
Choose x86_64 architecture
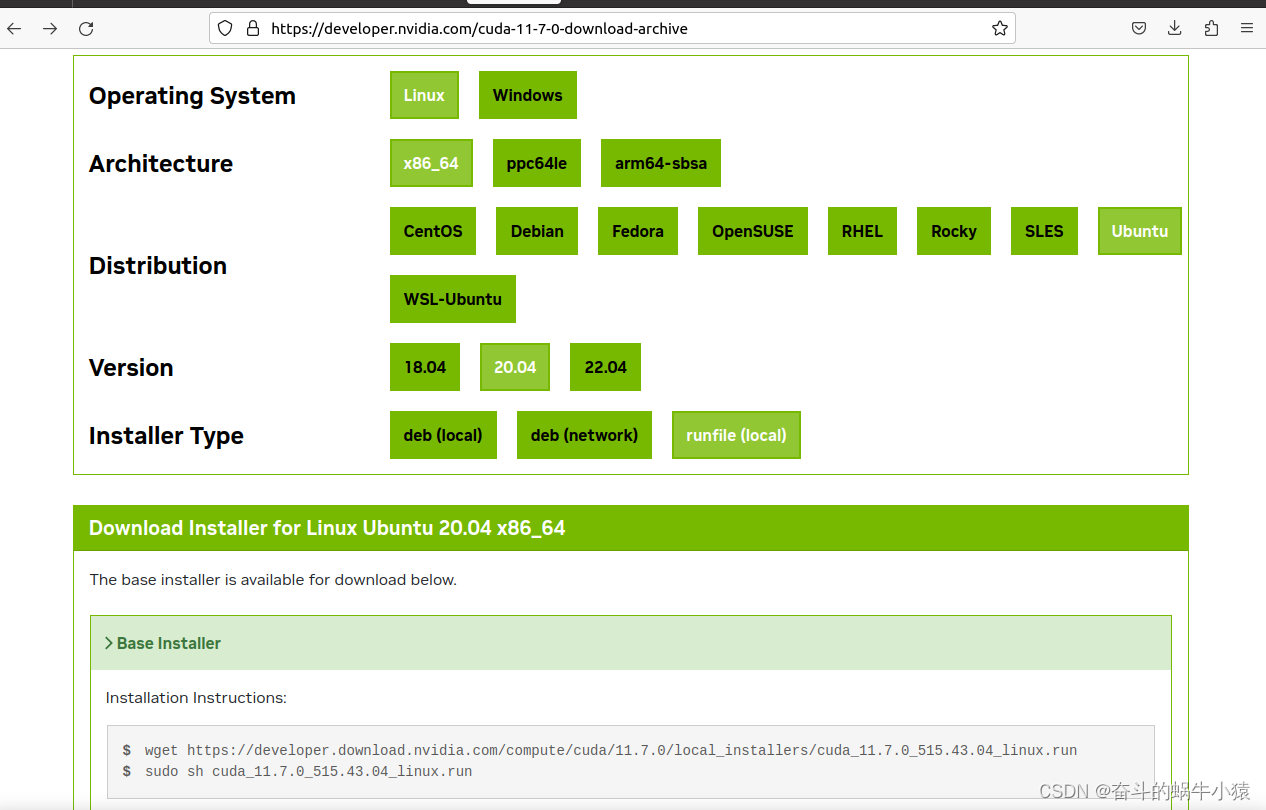431,163
